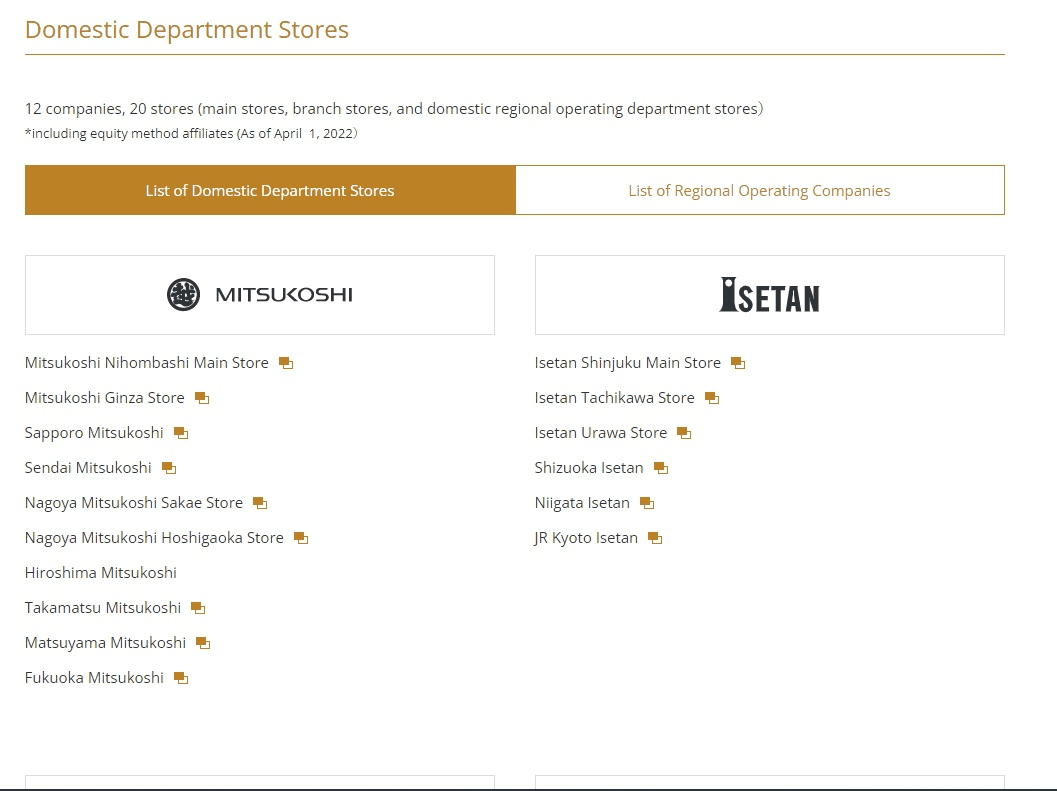Viewport: 1057px width, 791px height.
Task: Click the Mitsukoshi logo banner
Action: [260, 295]
